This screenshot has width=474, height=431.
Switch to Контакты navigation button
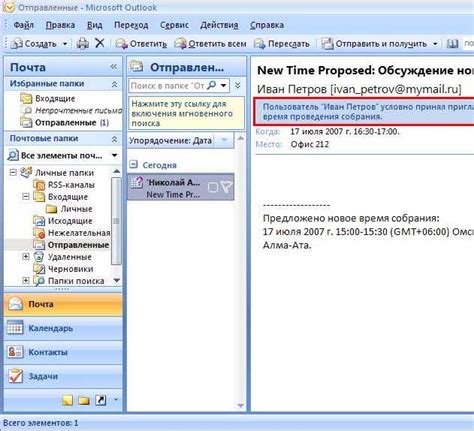coord(63,352)
